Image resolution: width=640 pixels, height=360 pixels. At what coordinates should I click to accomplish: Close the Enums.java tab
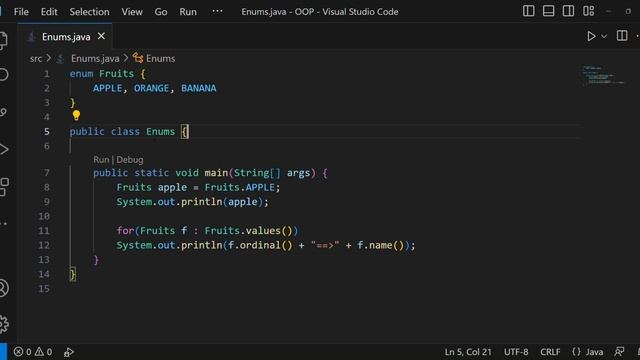(x=101, y=36)
